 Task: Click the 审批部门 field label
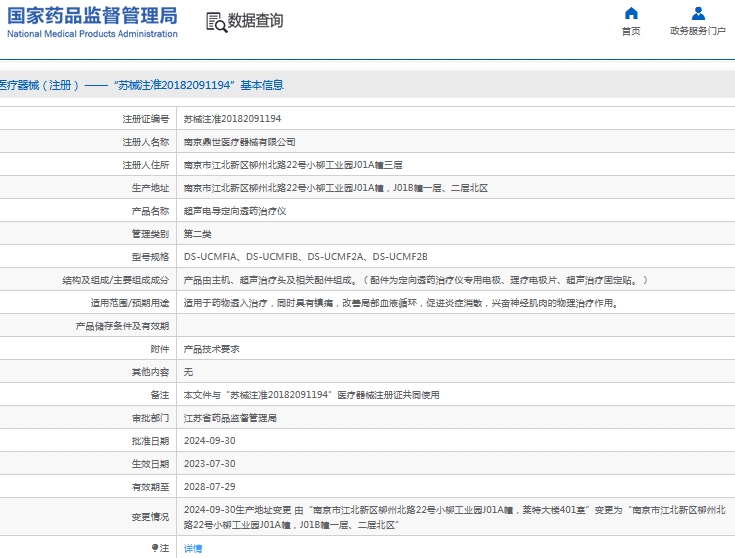pos(150,418)
